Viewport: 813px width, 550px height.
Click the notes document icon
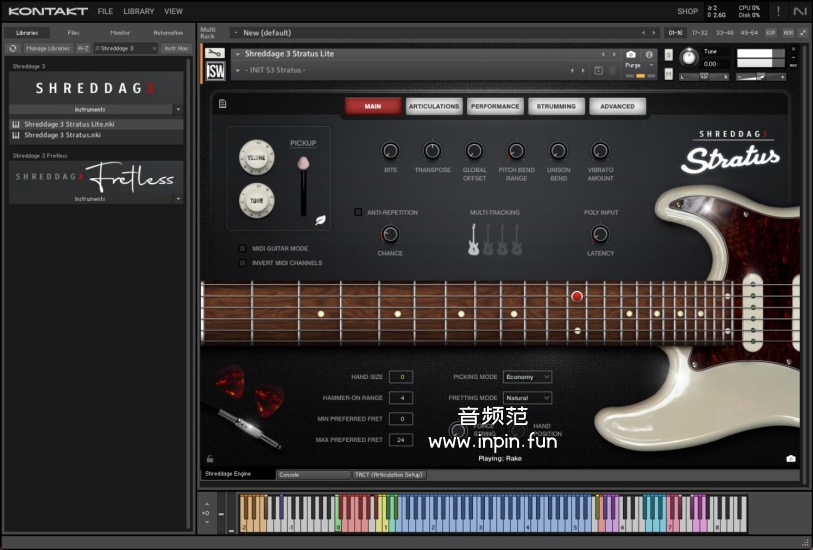point(222,104)
